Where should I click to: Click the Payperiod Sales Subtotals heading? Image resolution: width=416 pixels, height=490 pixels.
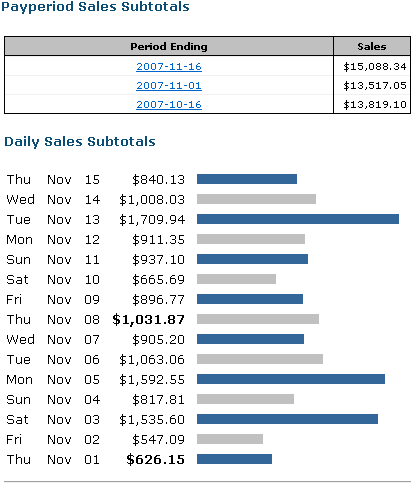point(95,7)
